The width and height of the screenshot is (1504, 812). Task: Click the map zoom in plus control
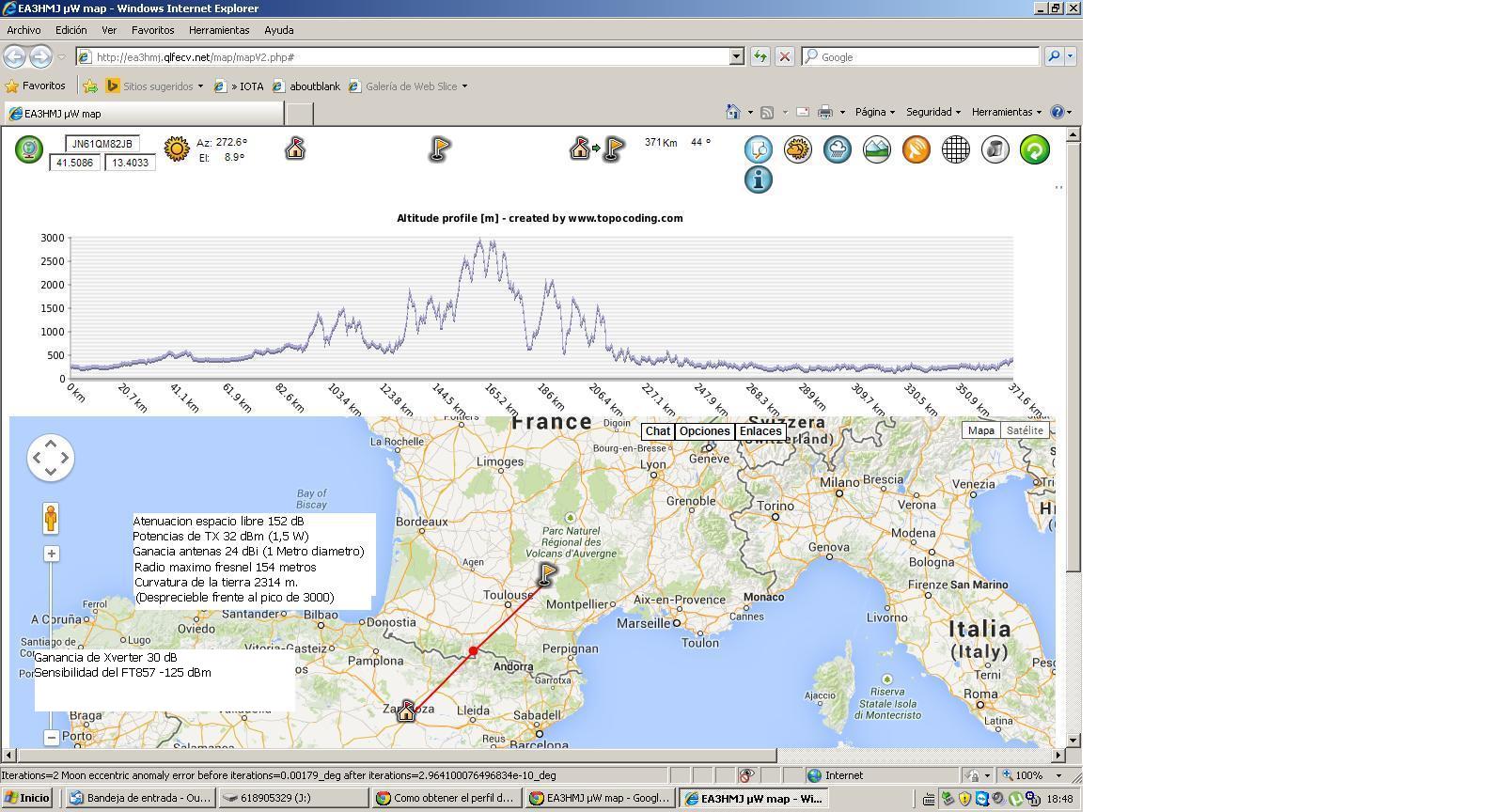tap(52, 554)
